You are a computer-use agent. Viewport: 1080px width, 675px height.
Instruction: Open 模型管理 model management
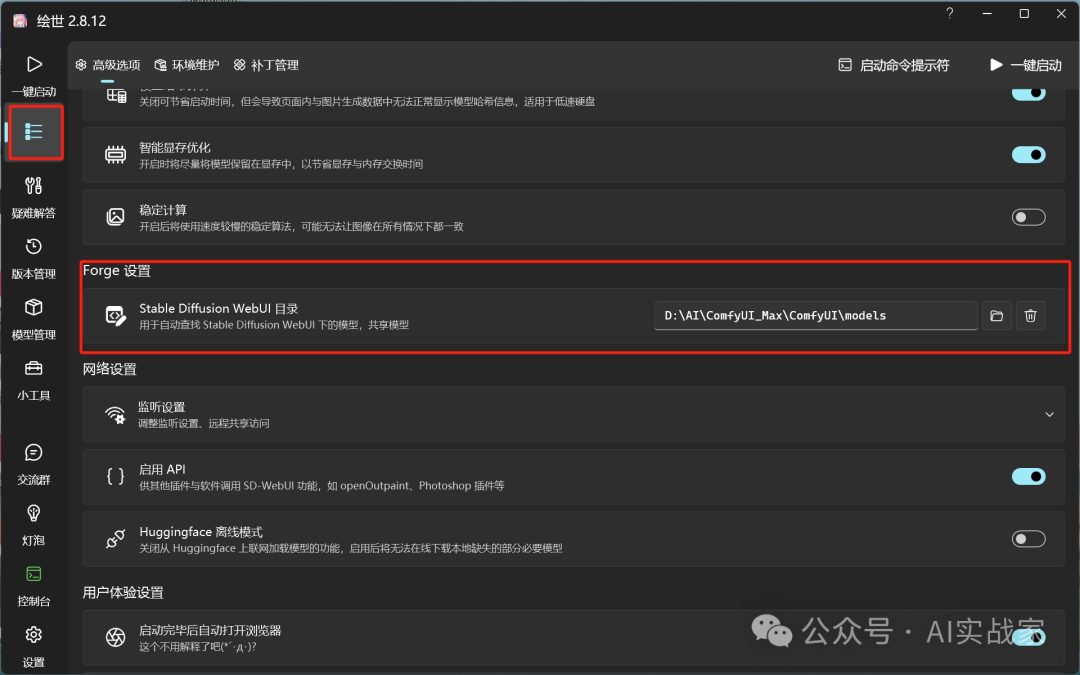[x=34, y=320]
